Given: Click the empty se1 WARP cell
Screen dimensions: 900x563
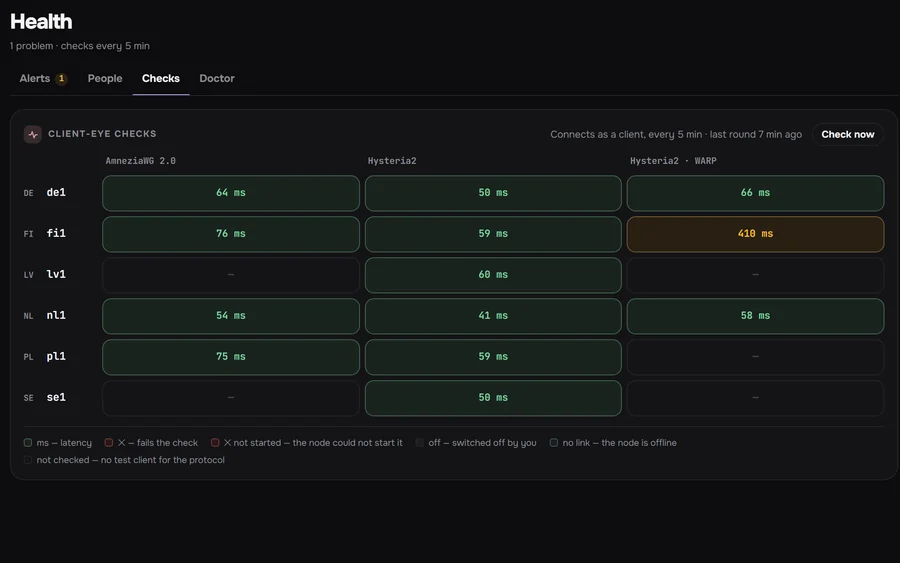Looking at the screenshot, I should click(x=755, y=398).
